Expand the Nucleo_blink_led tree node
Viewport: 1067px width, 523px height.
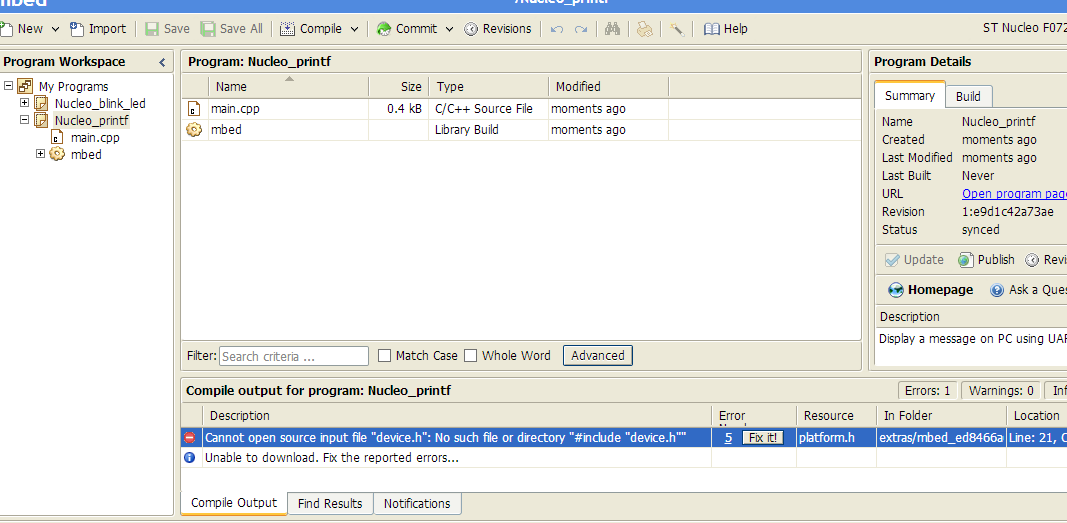[x=24, y=103]
